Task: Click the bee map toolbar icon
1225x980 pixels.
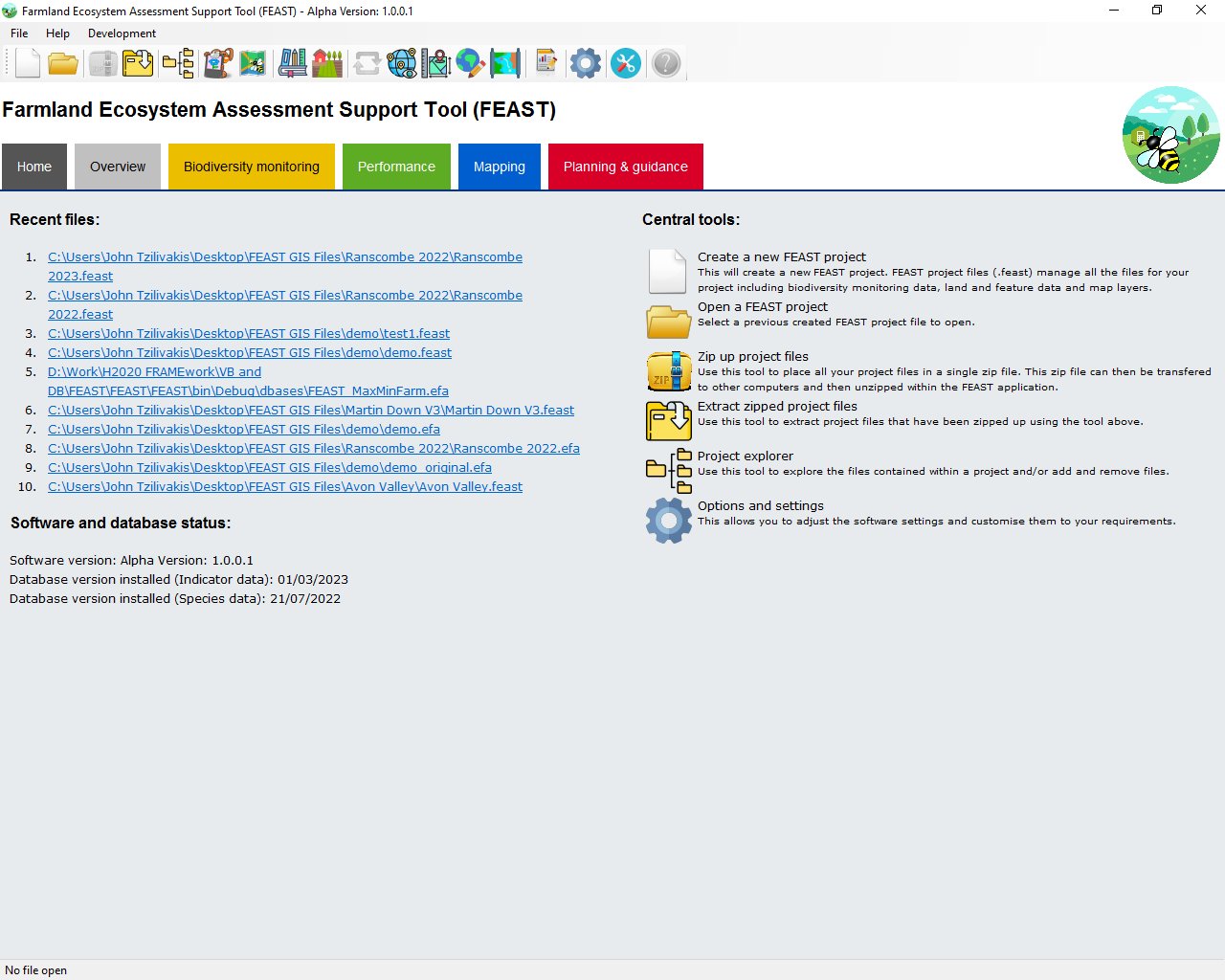Action: 253,63
